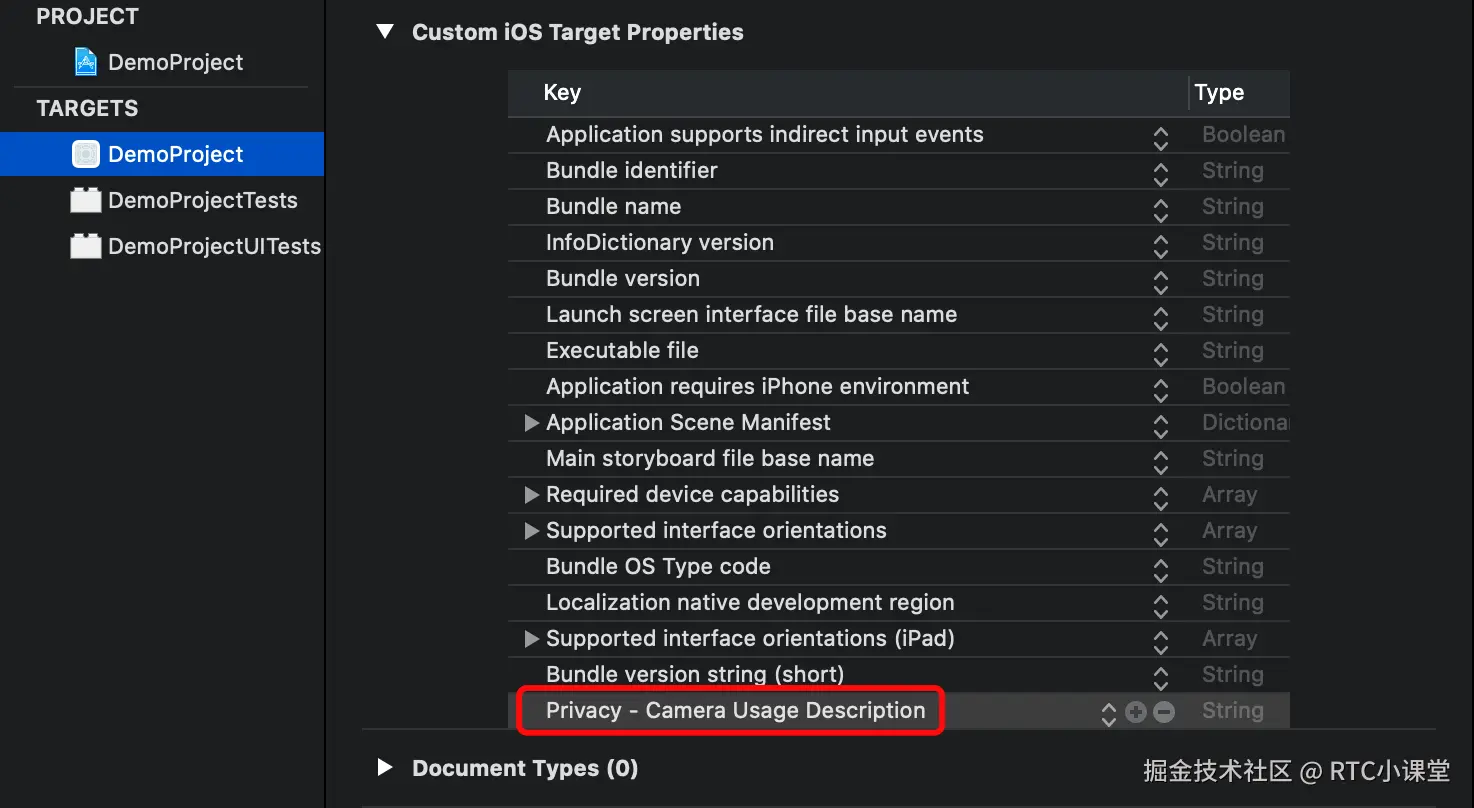
Task: Click the DemoProject app target icon
Action: (x=86, y=154)
